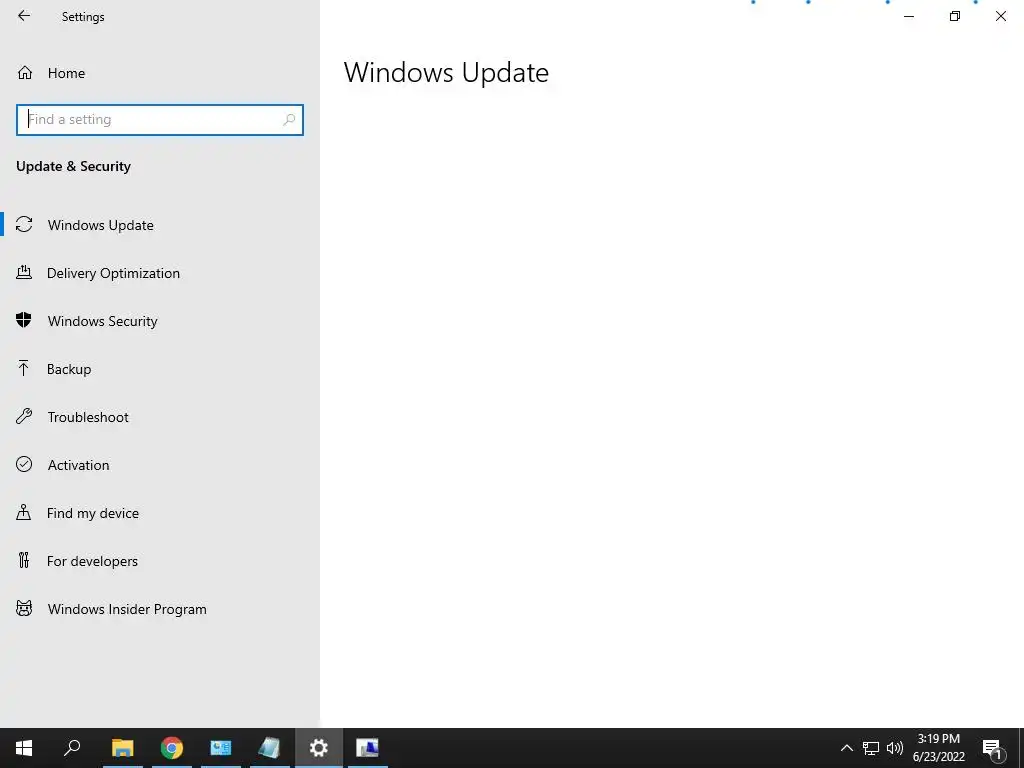Open File Explorer from the taskbar

[x=123, y=748]
